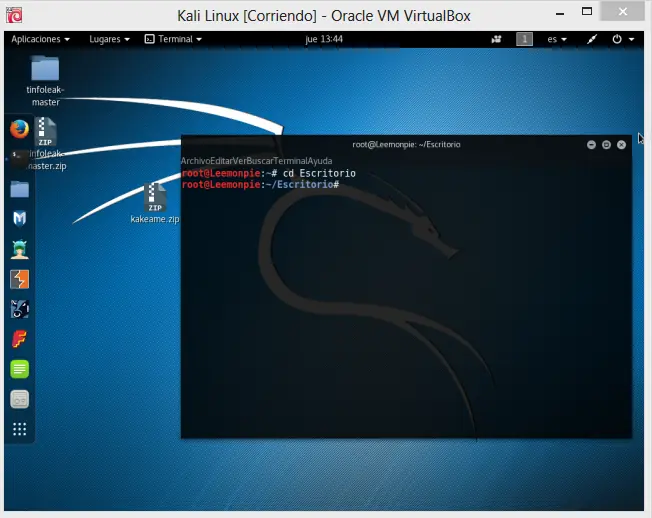Maximize the VirtualBox window
652x518 pixels.
pyautogui.click(x=587, y=12)
